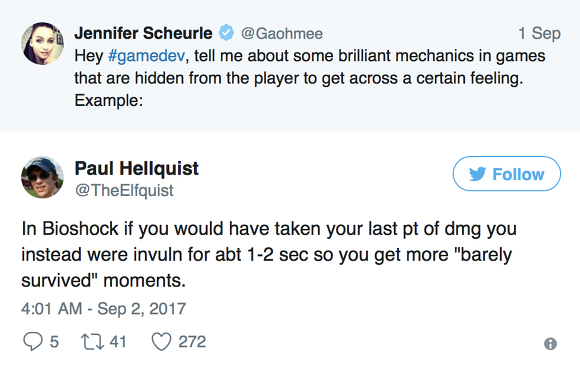Click the Bioshock tweet text
The height and width of the screenshot is (365, 580).
(269, 254)
